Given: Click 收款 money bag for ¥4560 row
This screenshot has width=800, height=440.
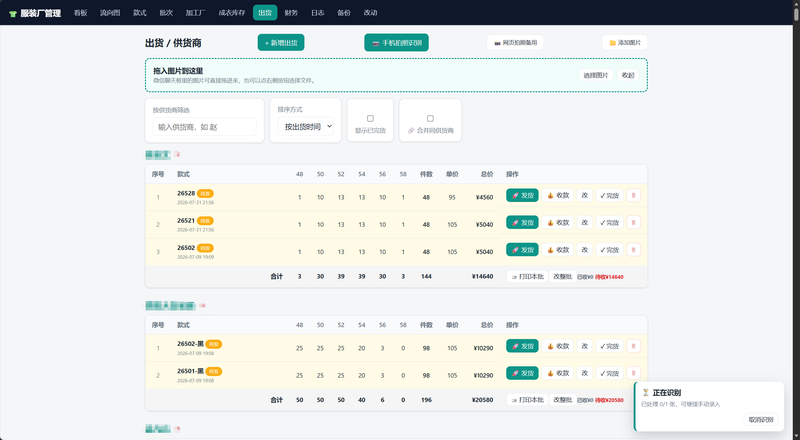Looking at the screenshot, I should pyautogui.click(x=558, y=195).
